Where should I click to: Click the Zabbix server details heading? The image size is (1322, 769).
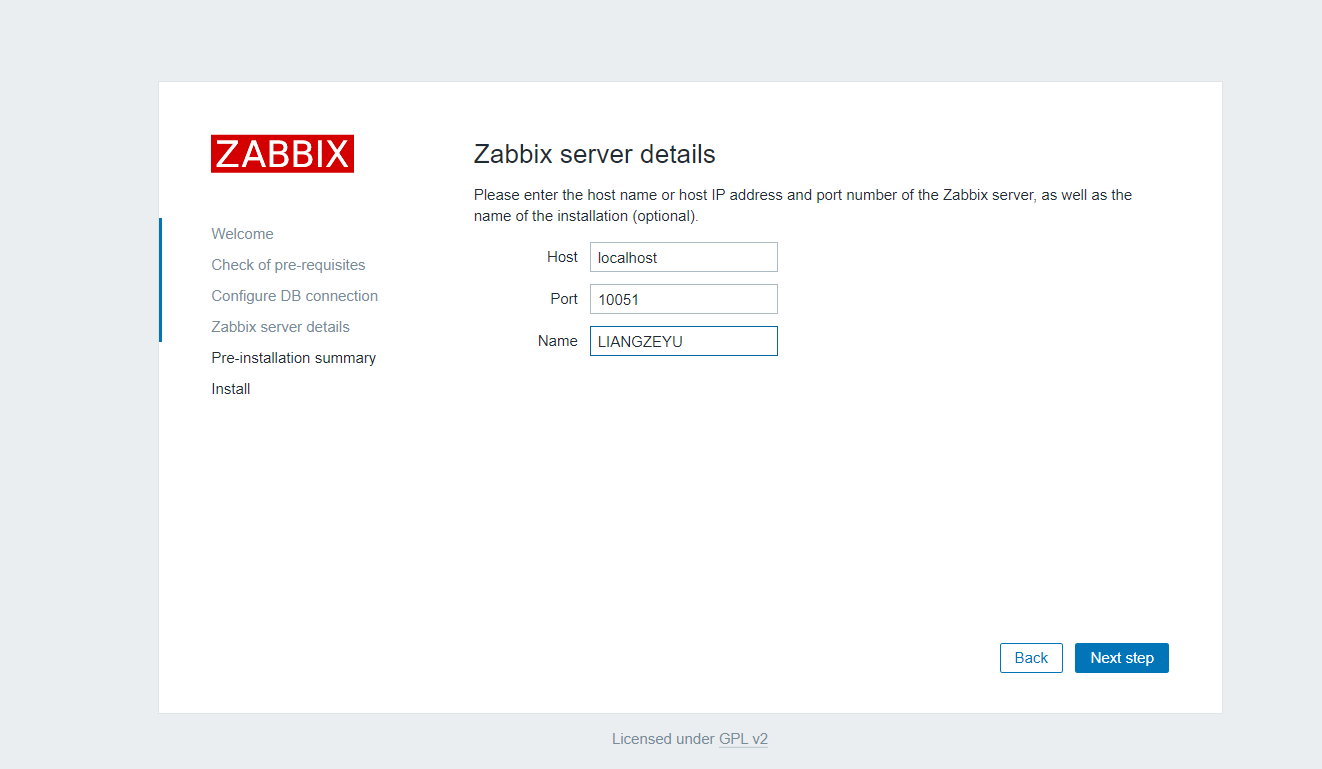594,154
